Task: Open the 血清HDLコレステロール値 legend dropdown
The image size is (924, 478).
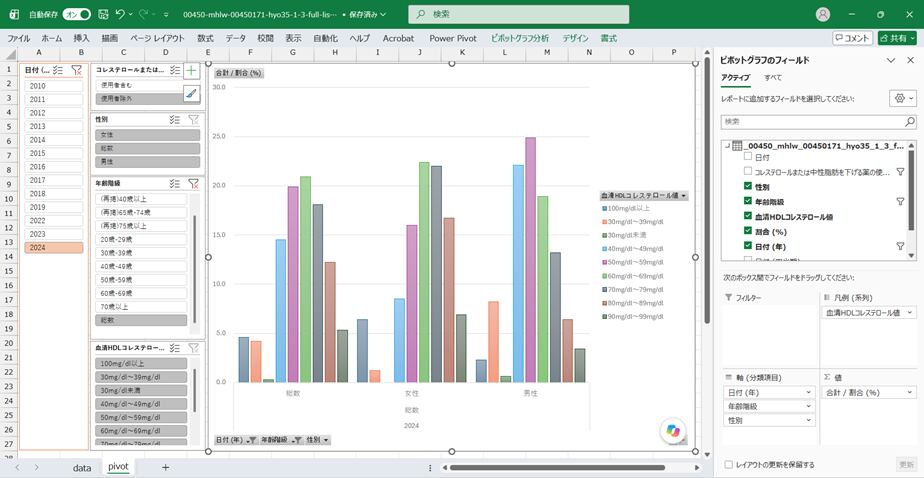Action: pyautogui.click(x=684, y=196)
